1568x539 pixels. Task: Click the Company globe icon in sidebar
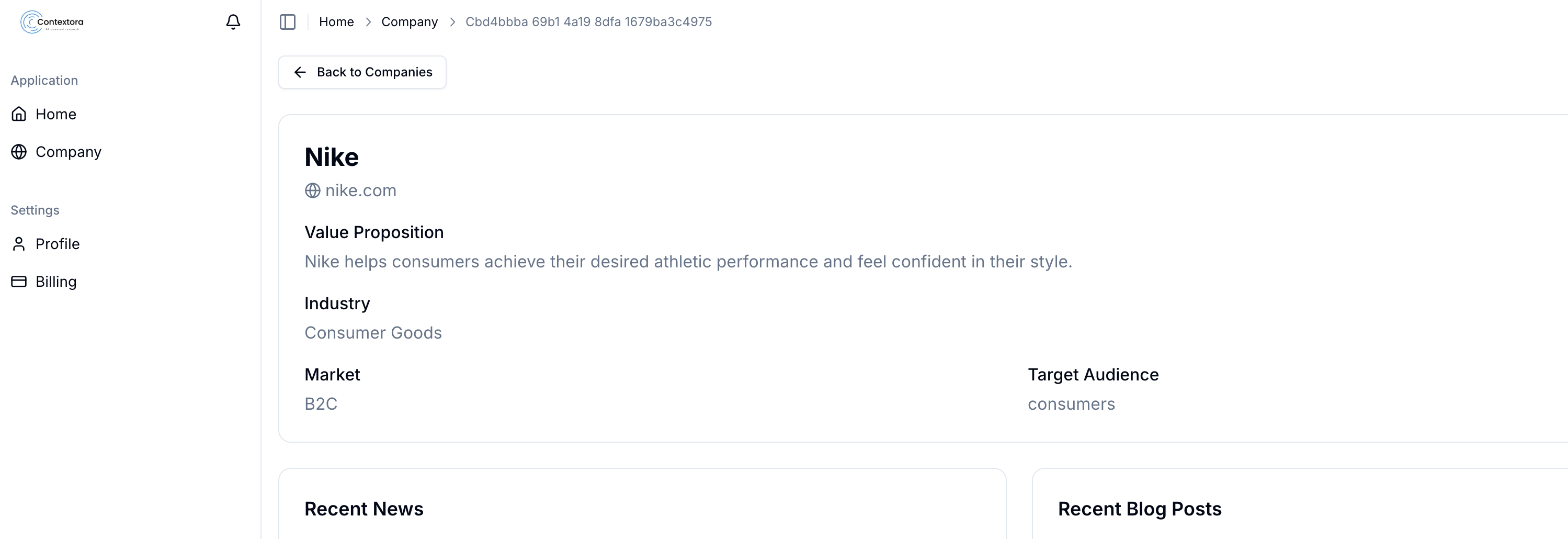point(19,152)
